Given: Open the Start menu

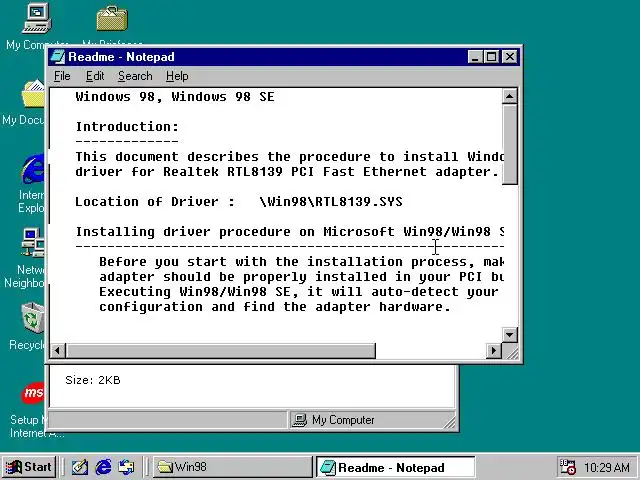Looking at the screenshot, I should [x=29, y=467].
